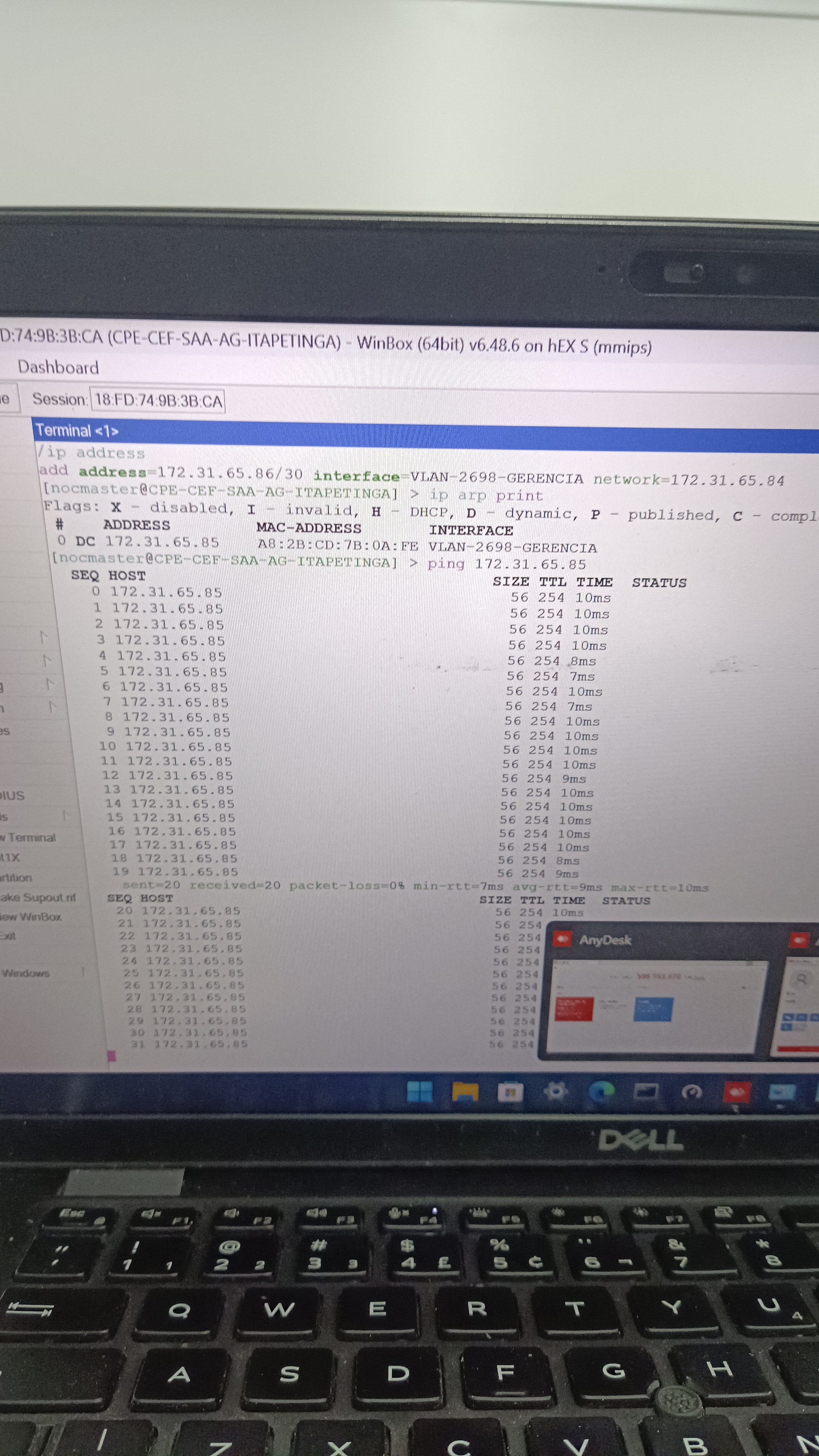Click the small red AnyDesk logo in the preview header

point(562,940)
